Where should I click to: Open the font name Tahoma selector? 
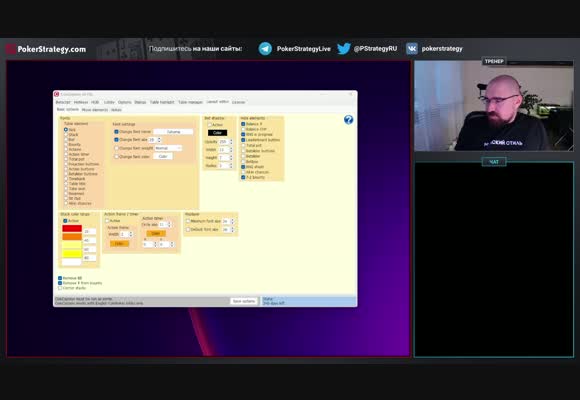click(x=173, y=132)
